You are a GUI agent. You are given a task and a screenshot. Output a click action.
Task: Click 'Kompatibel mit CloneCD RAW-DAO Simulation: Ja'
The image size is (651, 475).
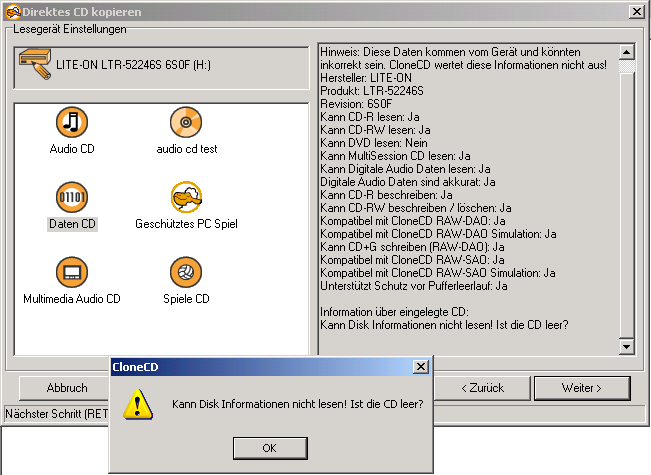tap(438, 234)
